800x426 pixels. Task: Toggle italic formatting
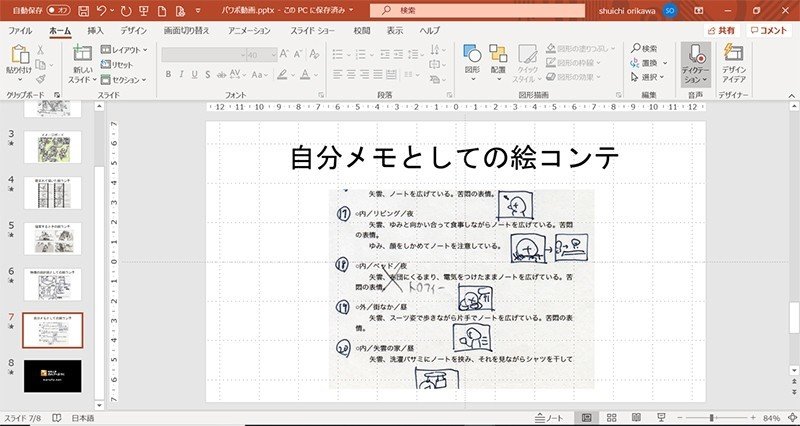point(181,74)
